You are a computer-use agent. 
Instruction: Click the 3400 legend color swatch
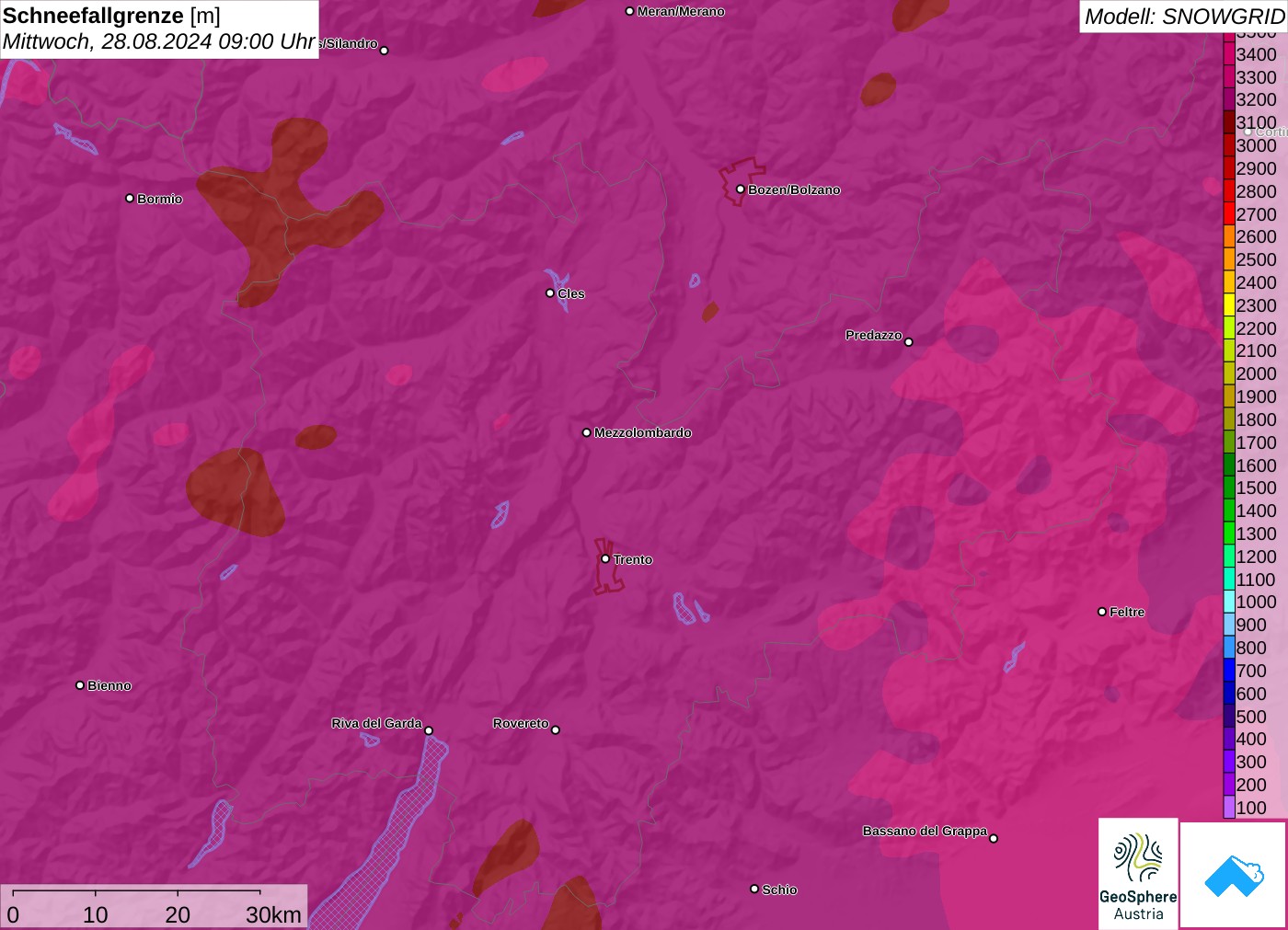click(x=1229, y=53)
